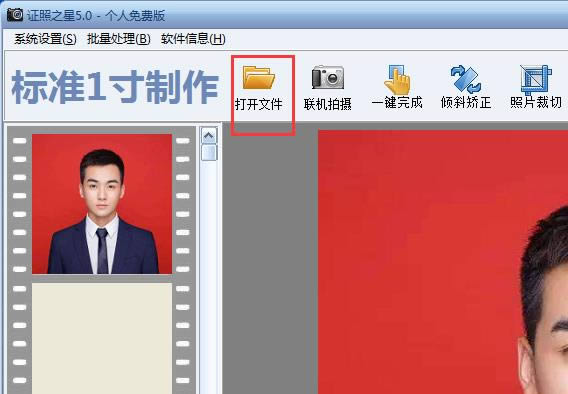Open a file with the folder icon

(x=259, y=77)
